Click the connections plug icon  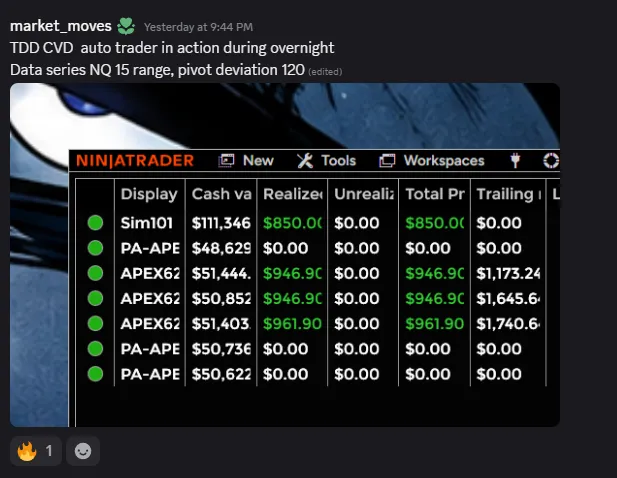click(x=515, y=161)
